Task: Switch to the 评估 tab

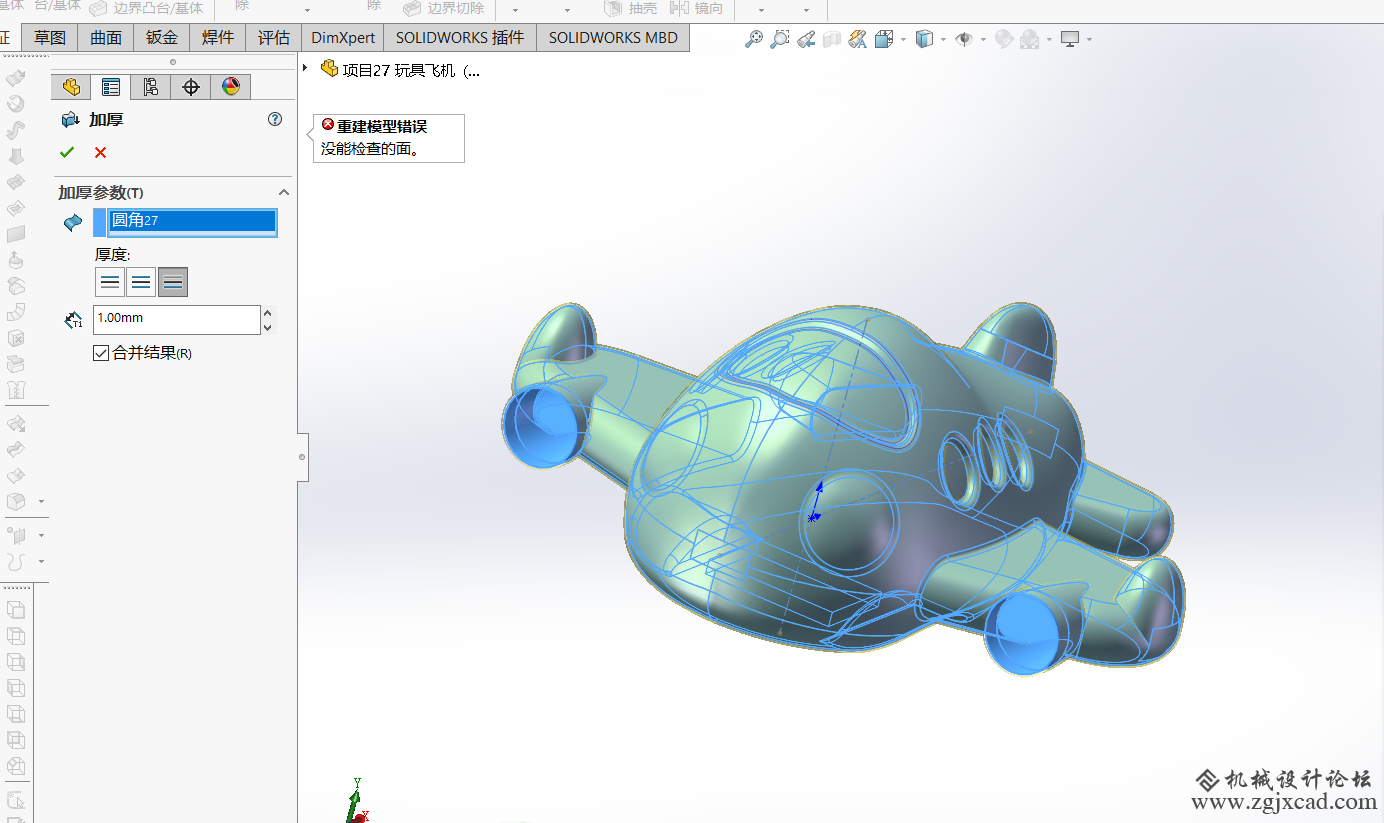Action: click(274, 38)
